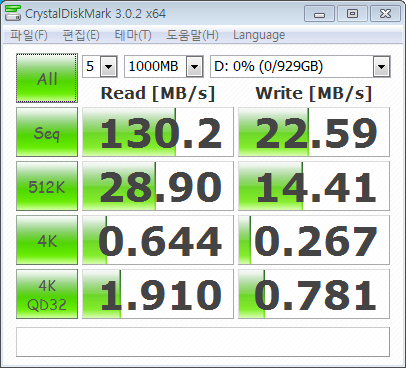Select the Seq write result 22.59
The image size is (406, 368).
(x=314, y=132)
